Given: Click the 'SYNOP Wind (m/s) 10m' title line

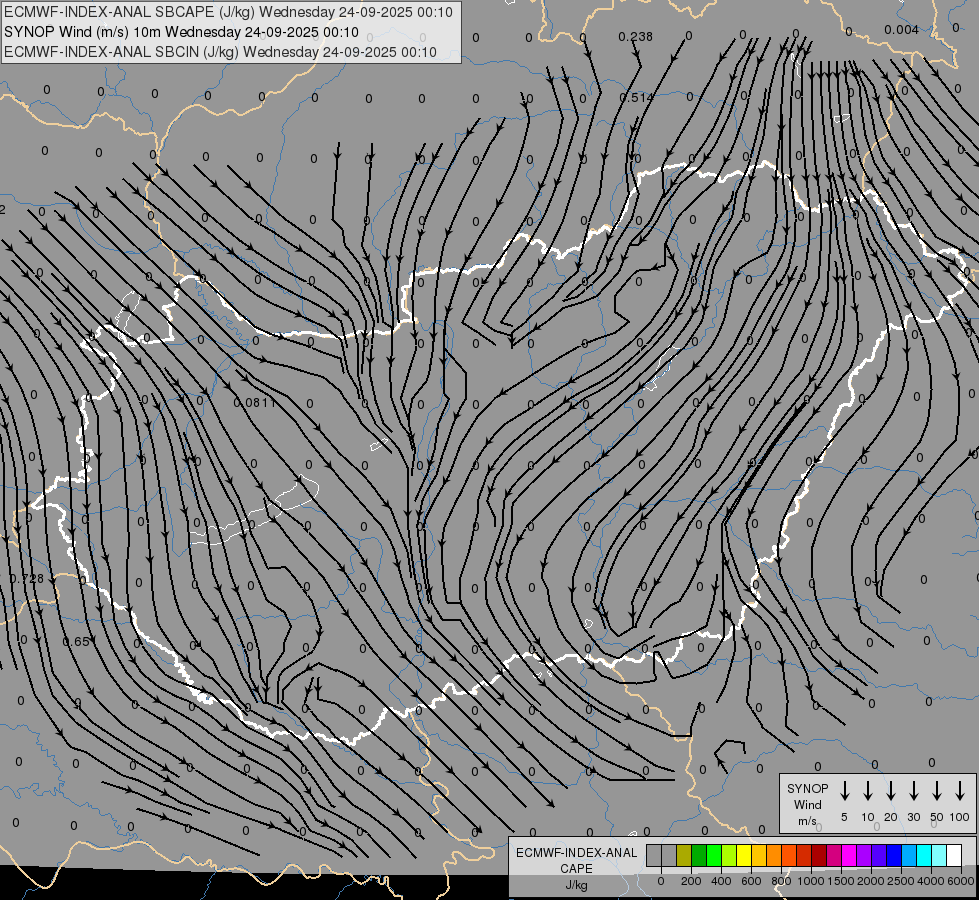Looking at the screenshot, I should [x=182, y=32].
